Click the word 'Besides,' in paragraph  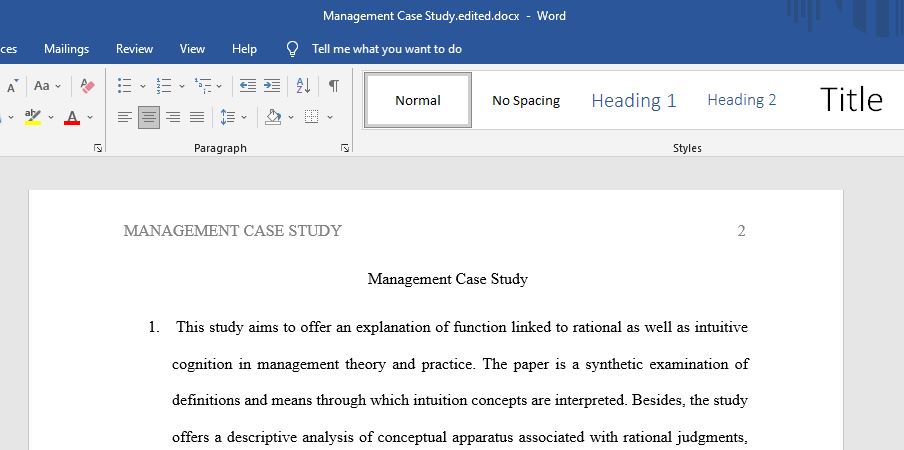[658, 400]
